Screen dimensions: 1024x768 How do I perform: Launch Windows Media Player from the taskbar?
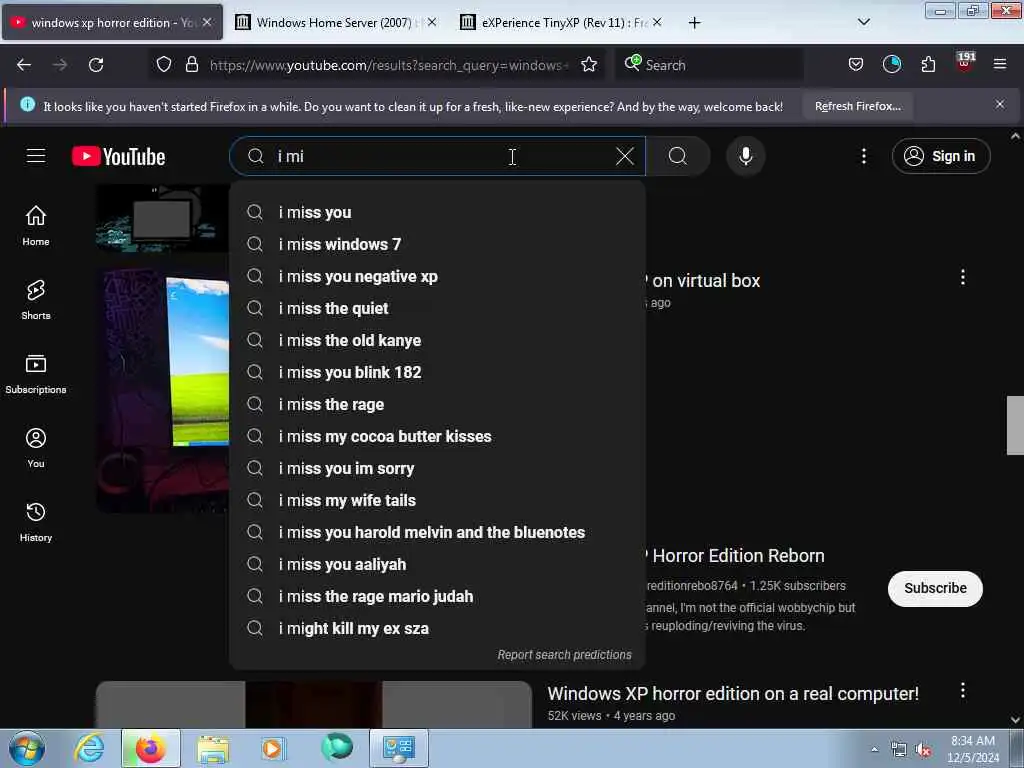(273, 748)
